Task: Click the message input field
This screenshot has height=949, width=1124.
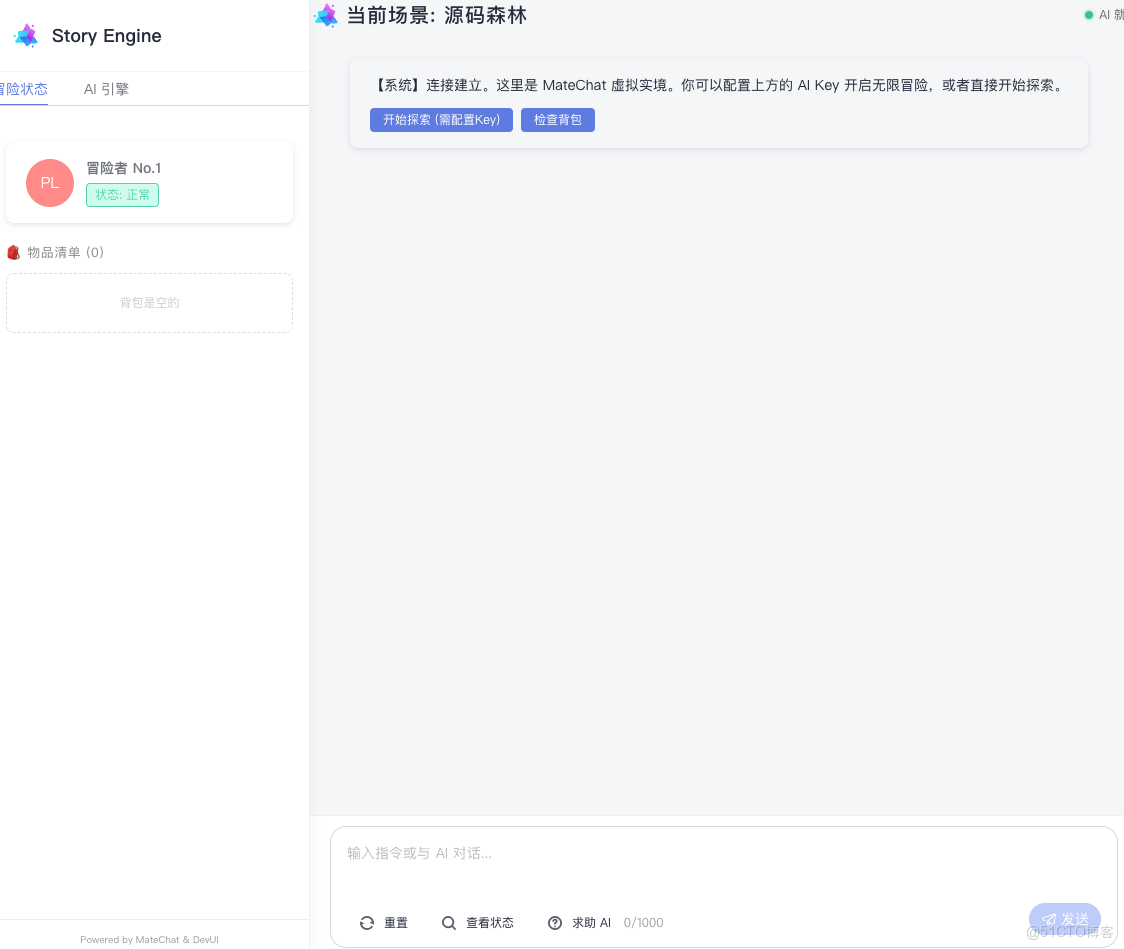Action: [x=700, y=853]
